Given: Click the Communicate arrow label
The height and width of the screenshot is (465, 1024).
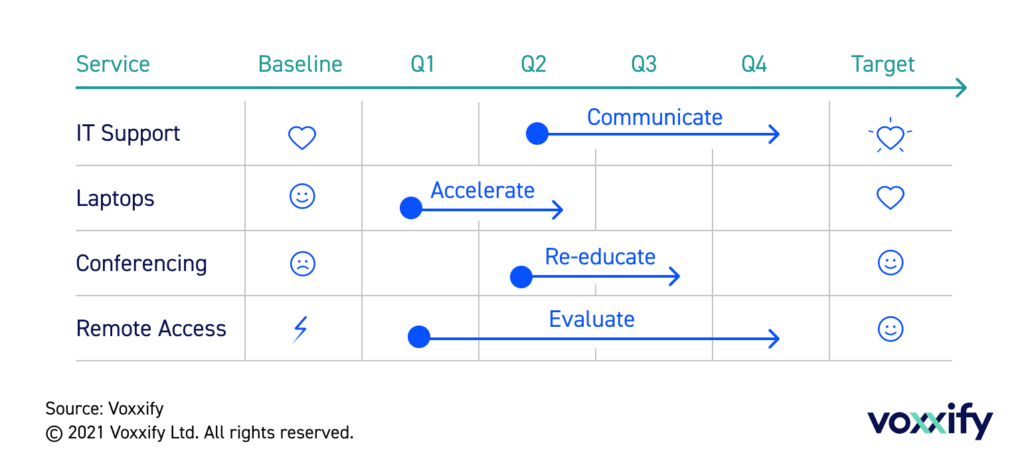Looking at the screenshot, I should (x=654, y=118).
